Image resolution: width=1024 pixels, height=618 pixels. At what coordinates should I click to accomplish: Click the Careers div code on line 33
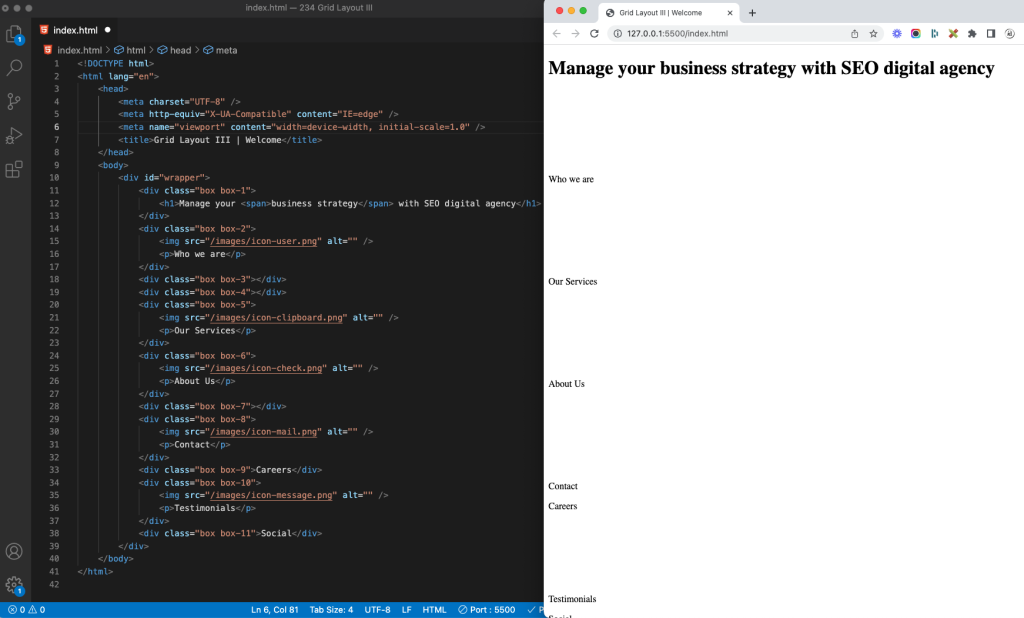click(x=231, y=470)
